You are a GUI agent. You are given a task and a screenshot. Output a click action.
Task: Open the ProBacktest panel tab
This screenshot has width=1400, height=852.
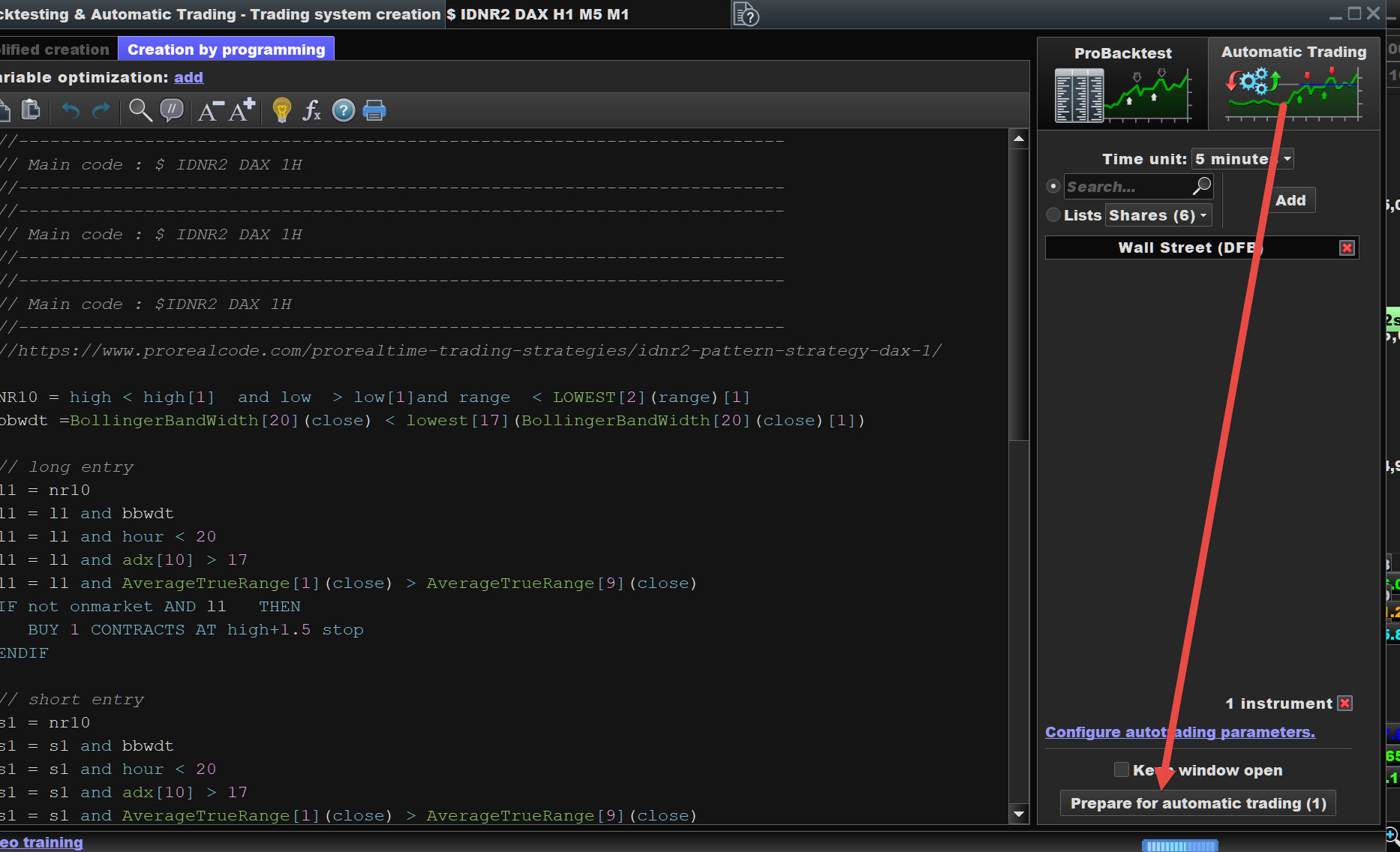(x=1122, y=84)
